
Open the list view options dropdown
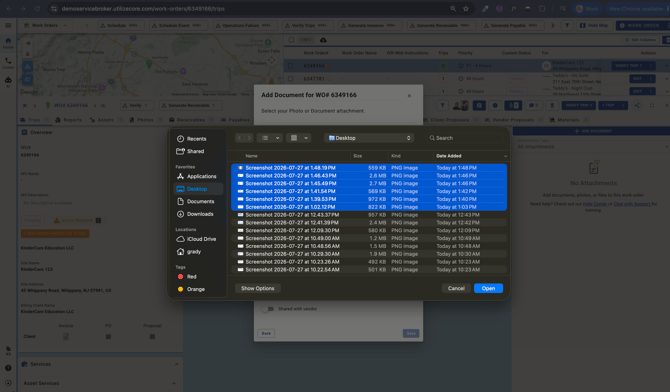pyautogui.click(x=270, y=138)
